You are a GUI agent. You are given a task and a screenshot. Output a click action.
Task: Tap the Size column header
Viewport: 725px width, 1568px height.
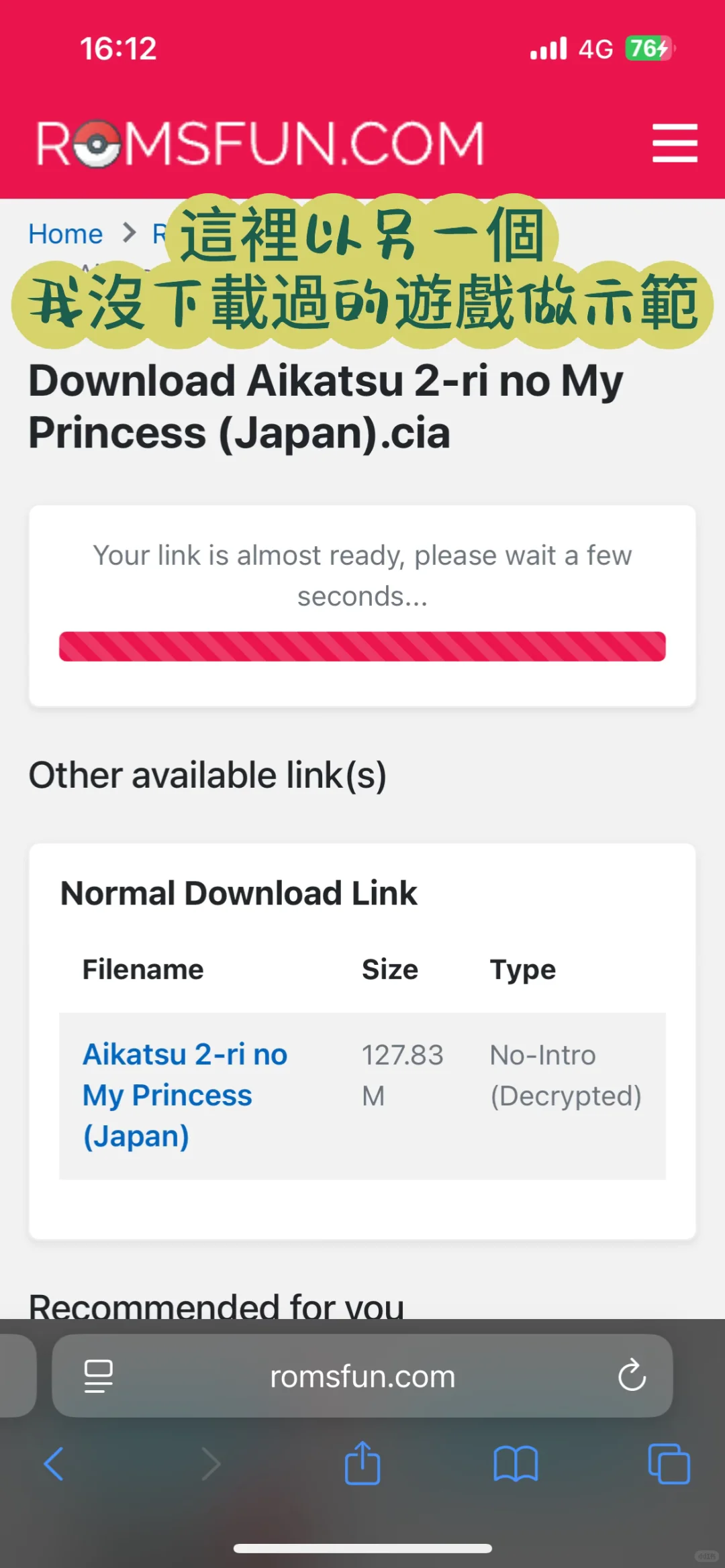(x=390, y=970)
